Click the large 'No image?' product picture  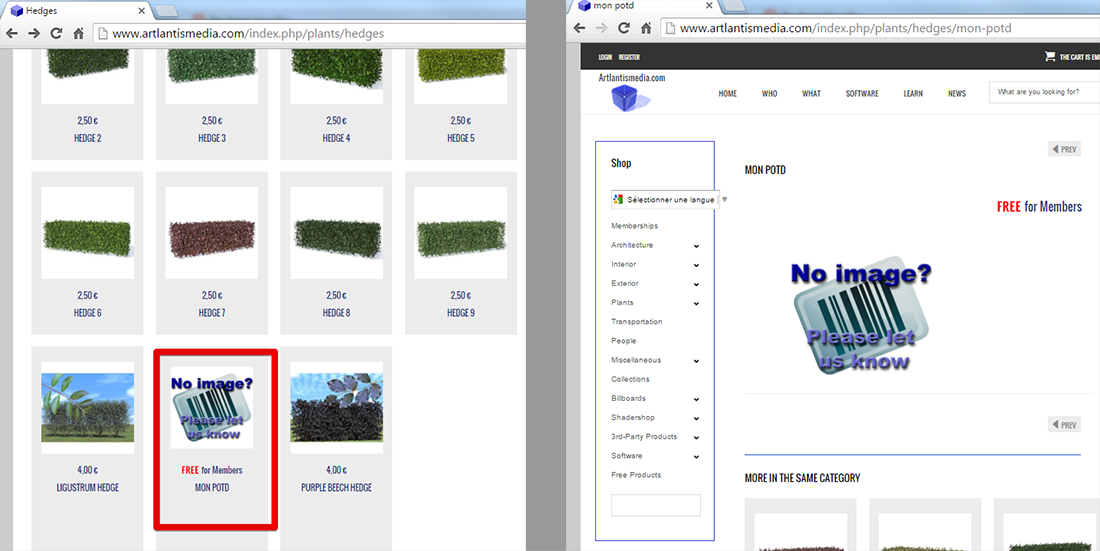coord(861,317)
